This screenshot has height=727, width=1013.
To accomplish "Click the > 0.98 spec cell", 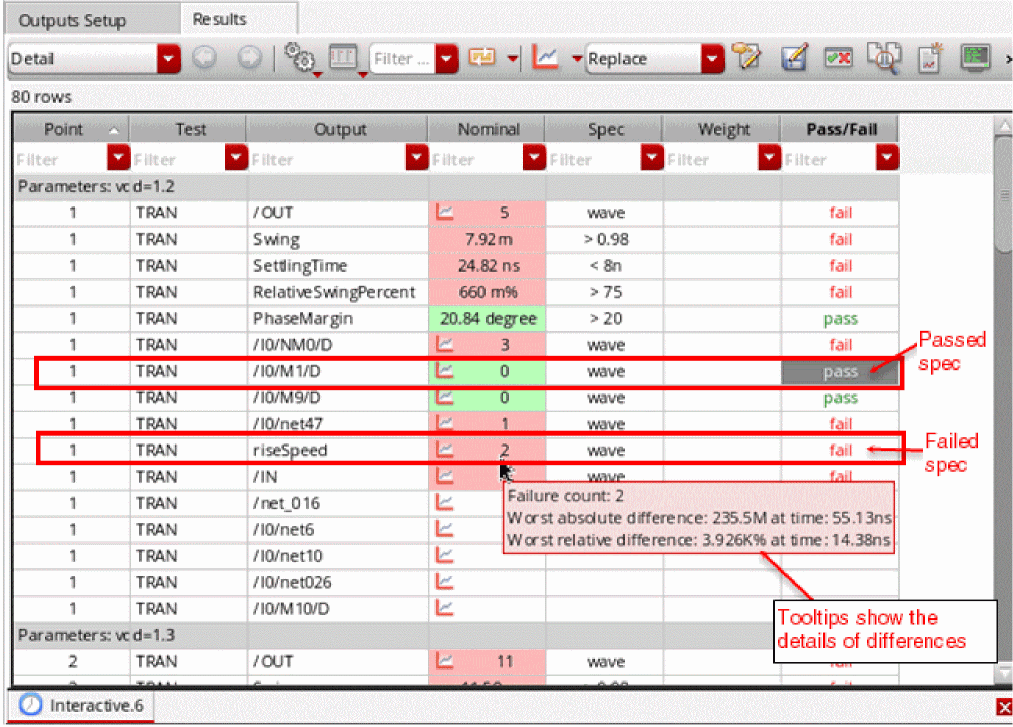I will pyautogui.click(x=605, y=239).
